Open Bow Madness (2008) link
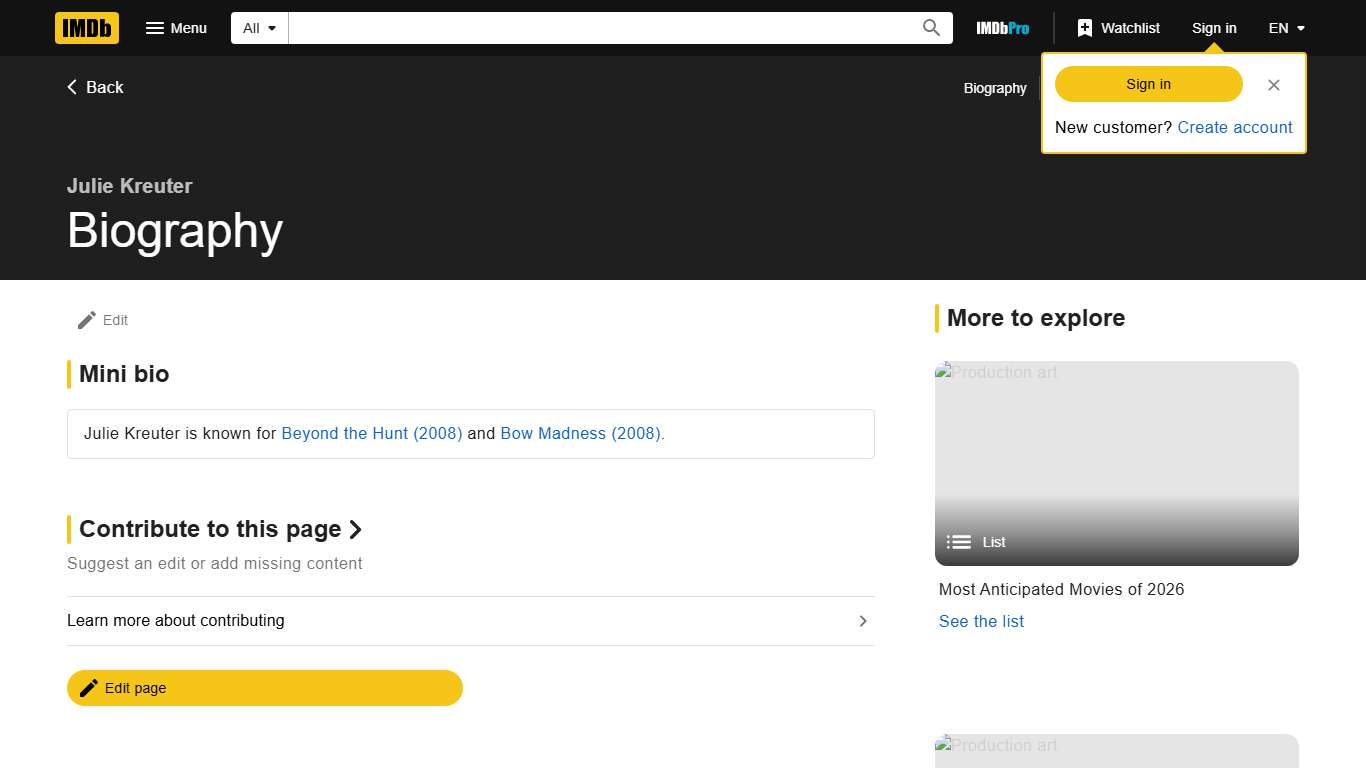 (582, 433)
